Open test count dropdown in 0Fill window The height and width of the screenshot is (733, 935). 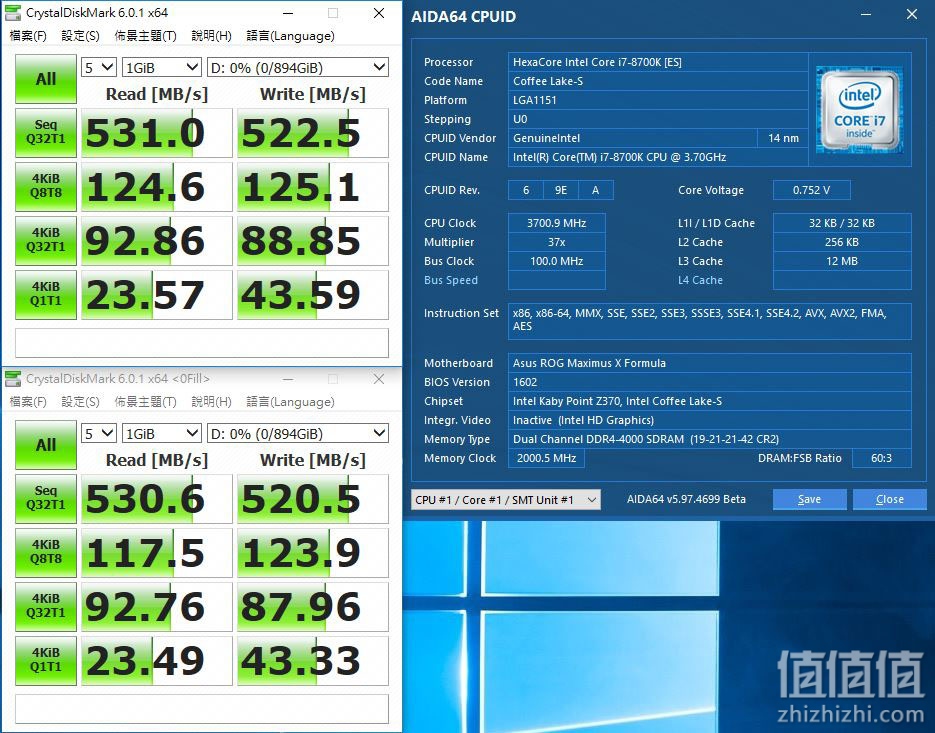pyautogui.click(x=99, y=434)
